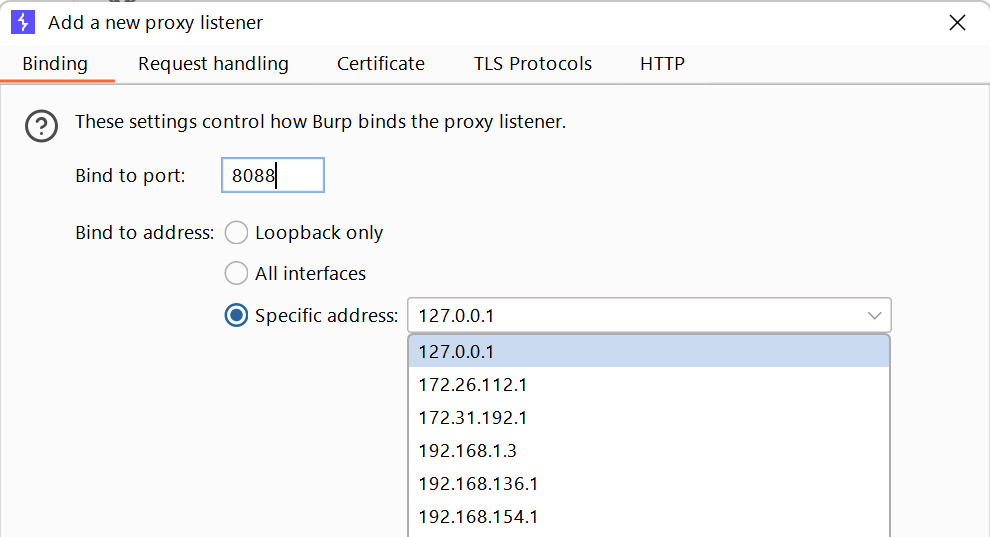Click the Bind to port input field
Image resolution: width=990 pixels, height=537 pixels.
tap(272, 176)
